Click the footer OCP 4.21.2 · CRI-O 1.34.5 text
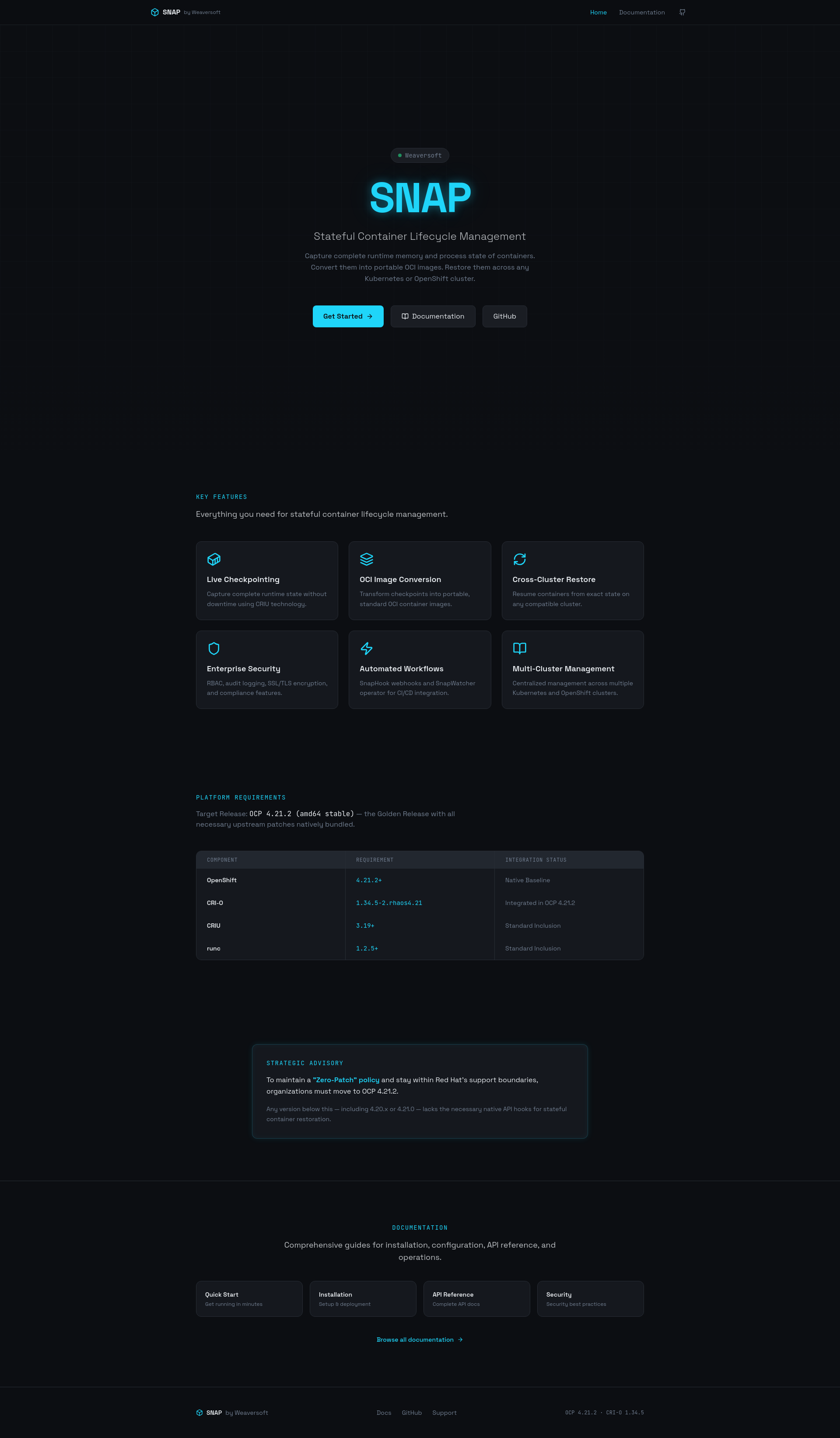 (x=604, y=1412)
